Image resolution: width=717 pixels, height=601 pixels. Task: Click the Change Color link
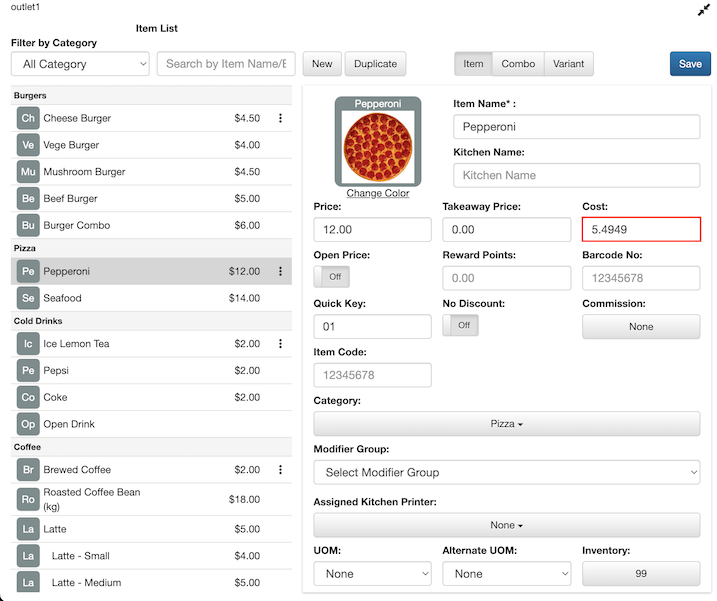tap(378, 193)
